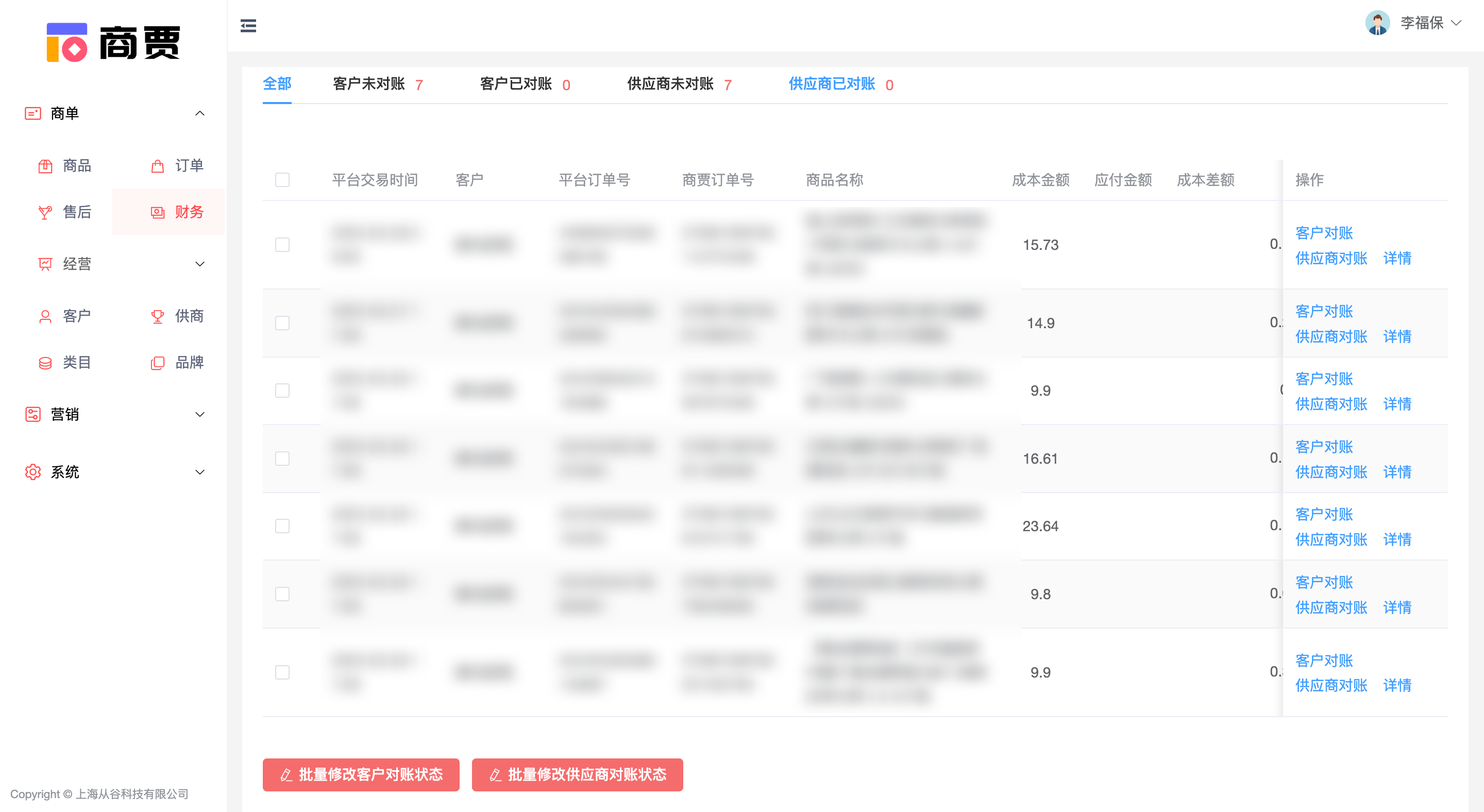
Task: Tick the select-all checkbox in the table header
Action: (x=282, y=180)
